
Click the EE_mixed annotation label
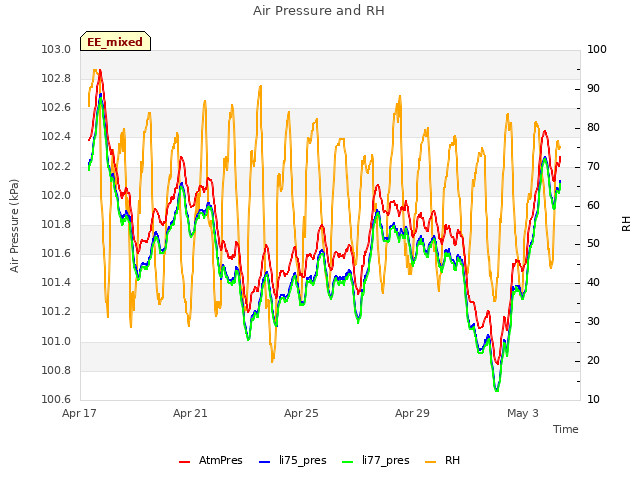click(116, 42)
